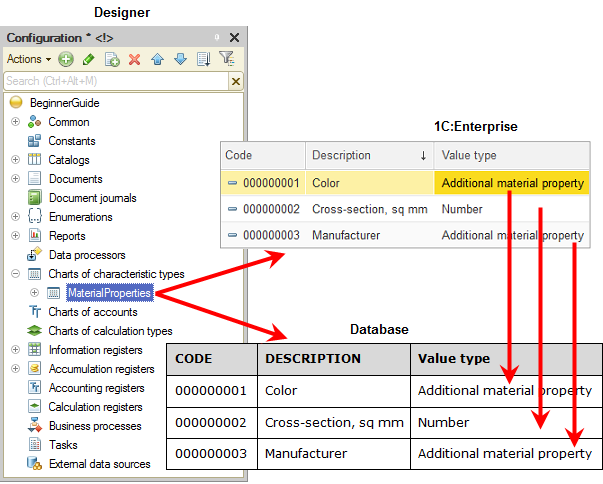Click the Common tree icon
Viewport: 603px width, 484px height.
34,121
